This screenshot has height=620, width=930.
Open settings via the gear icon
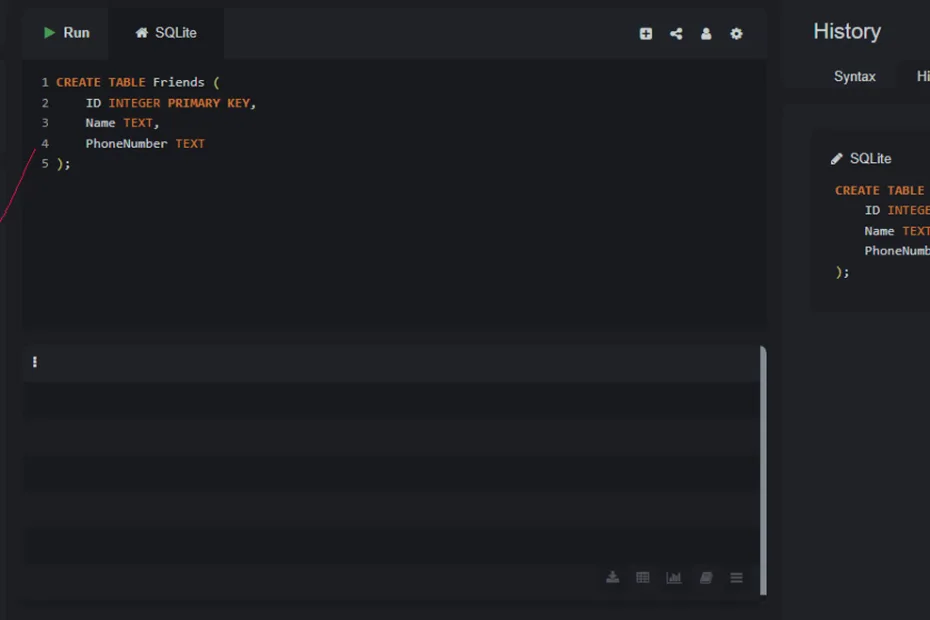point(737,34)
